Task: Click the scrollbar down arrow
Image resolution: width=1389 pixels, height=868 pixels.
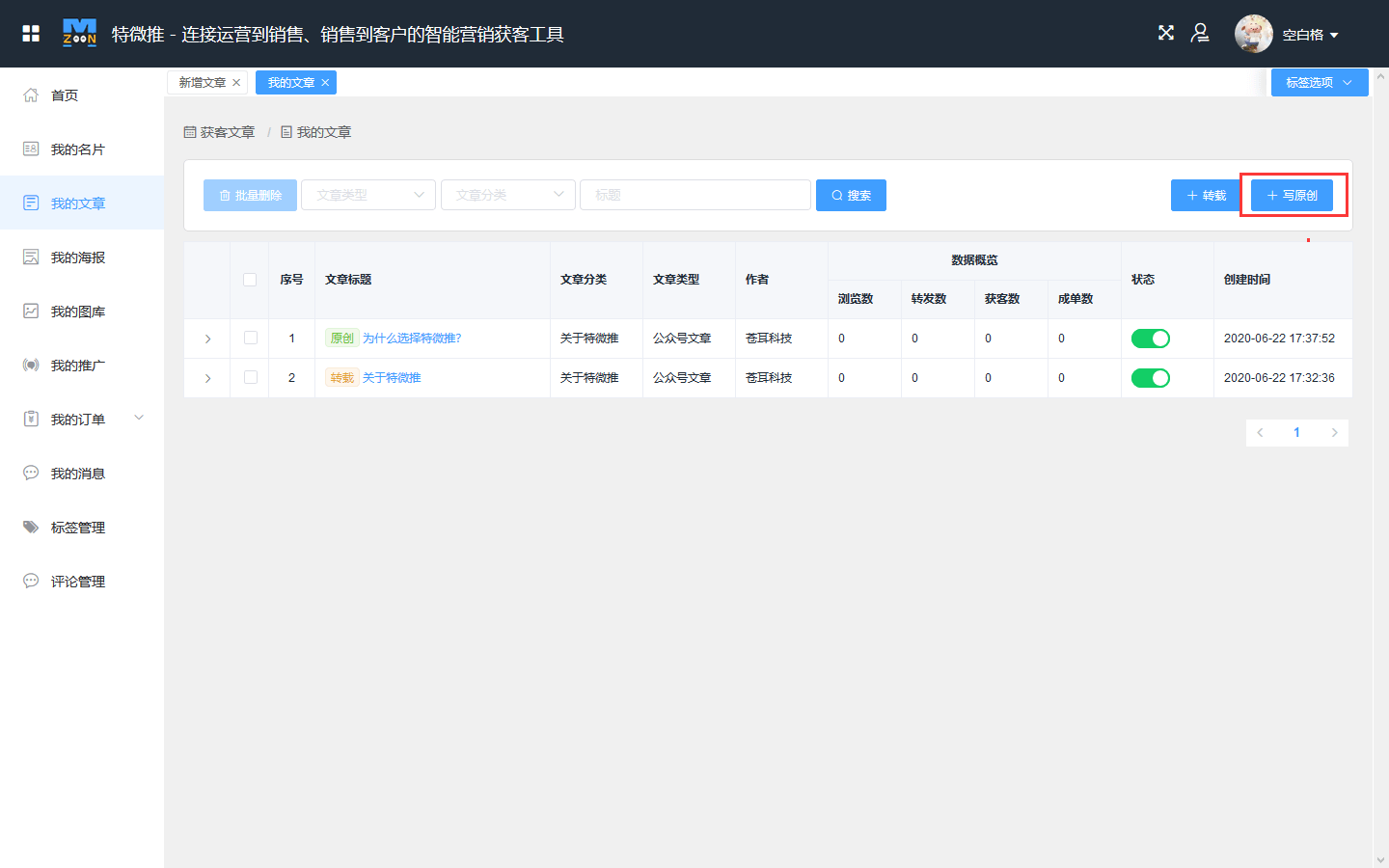Action: (x=1380, y=859)
